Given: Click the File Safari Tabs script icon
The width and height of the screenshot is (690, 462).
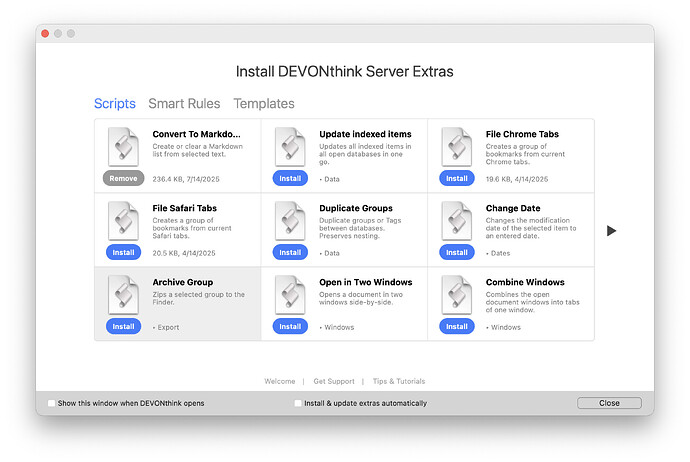Looking at the screenshot, I should (123, 221).
